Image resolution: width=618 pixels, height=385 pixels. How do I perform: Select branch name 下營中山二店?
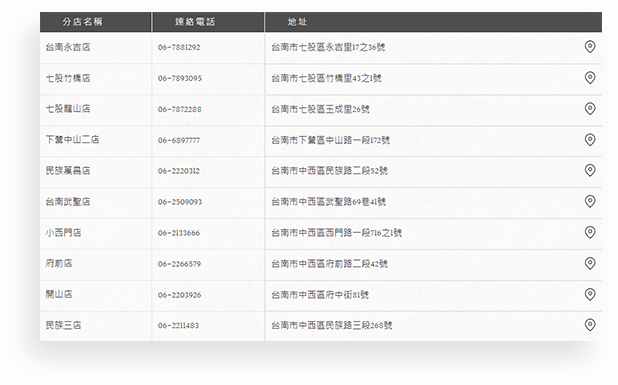point(73,139)
